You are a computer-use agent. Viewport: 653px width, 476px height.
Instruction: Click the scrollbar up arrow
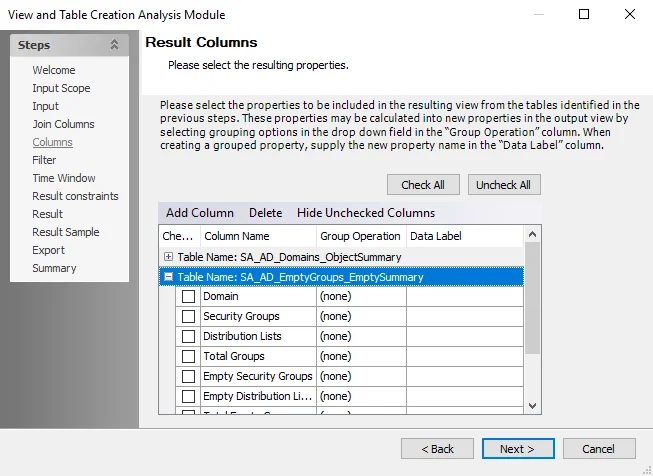click(532, 234)
